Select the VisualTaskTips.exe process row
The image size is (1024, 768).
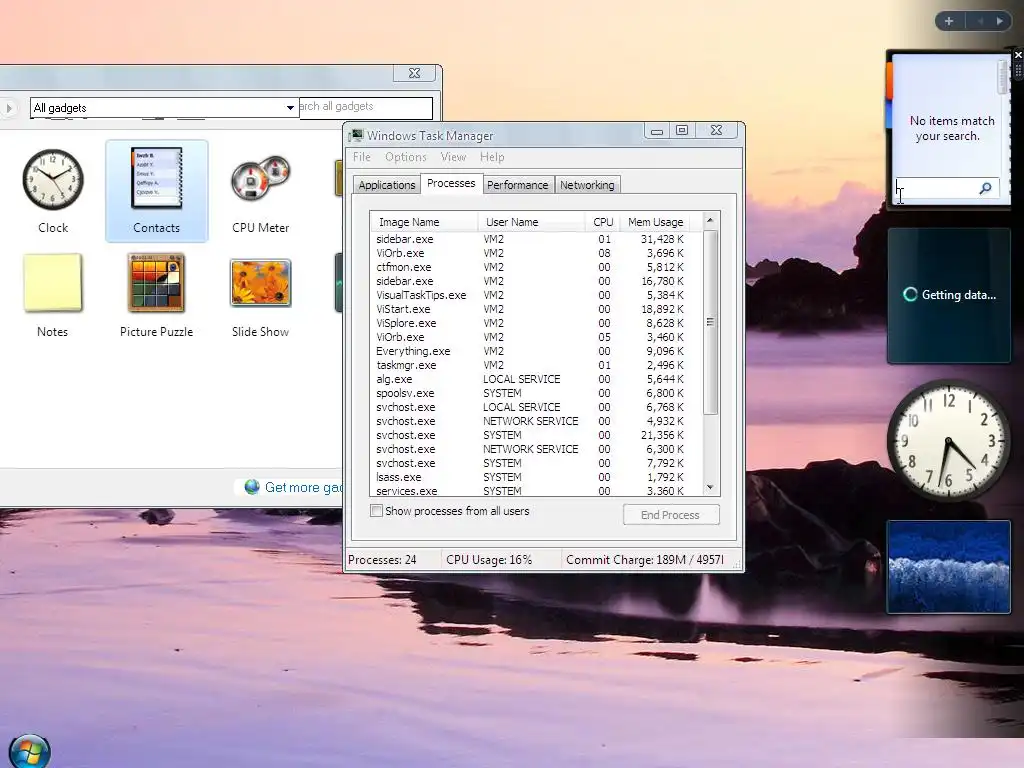[x=537, y=295]
